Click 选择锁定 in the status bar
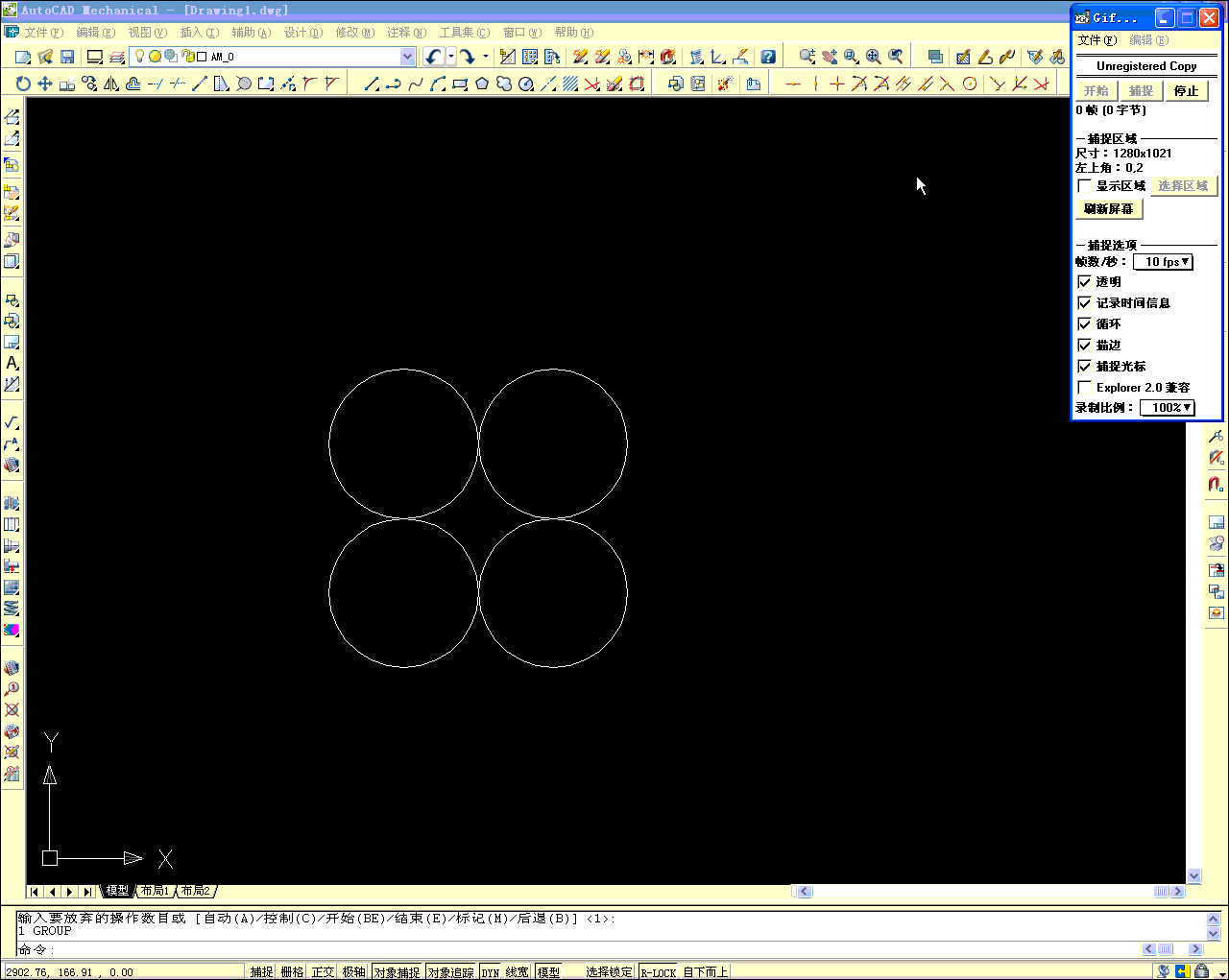1229x980 pixels. (610, 972)
